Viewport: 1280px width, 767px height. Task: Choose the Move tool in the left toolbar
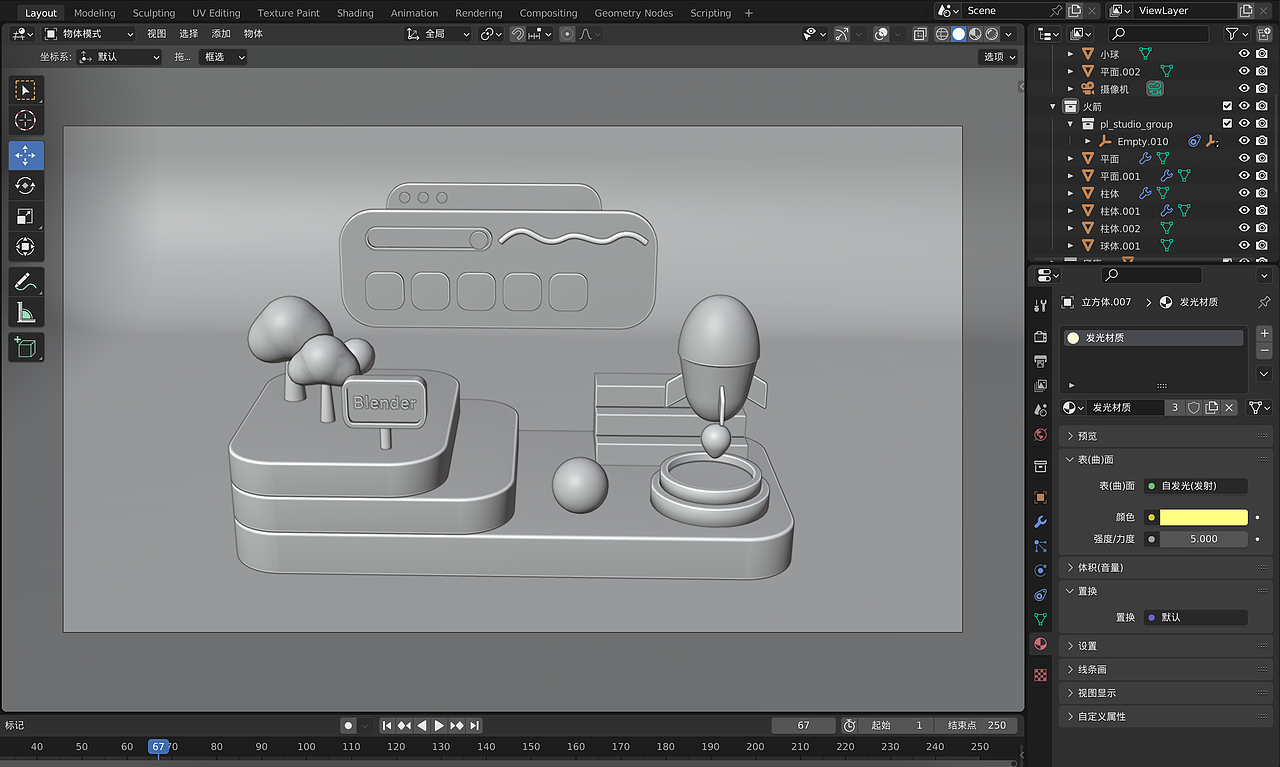[26, 156]
